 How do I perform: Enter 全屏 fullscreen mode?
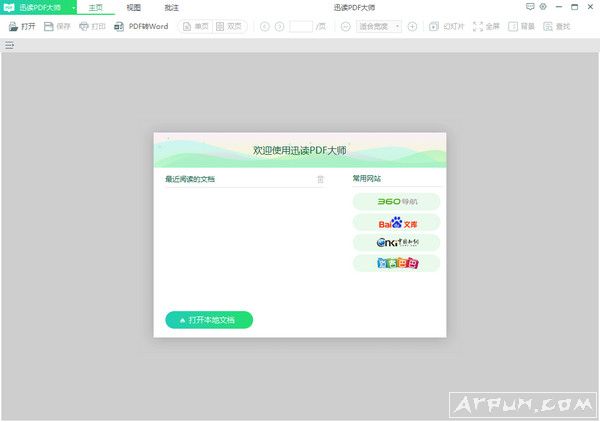pos(486,26)
